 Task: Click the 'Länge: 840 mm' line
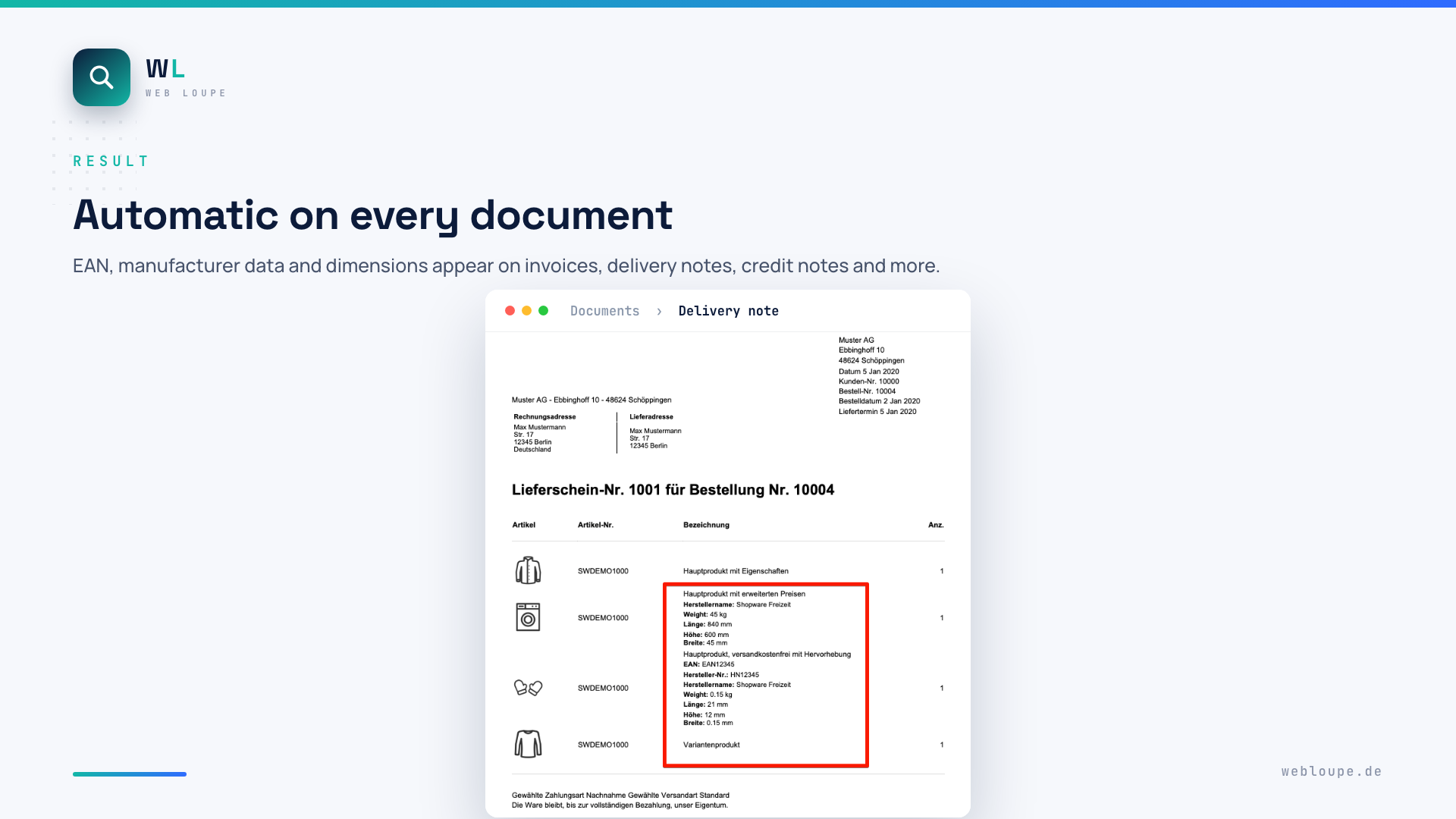tap(708, 625)
